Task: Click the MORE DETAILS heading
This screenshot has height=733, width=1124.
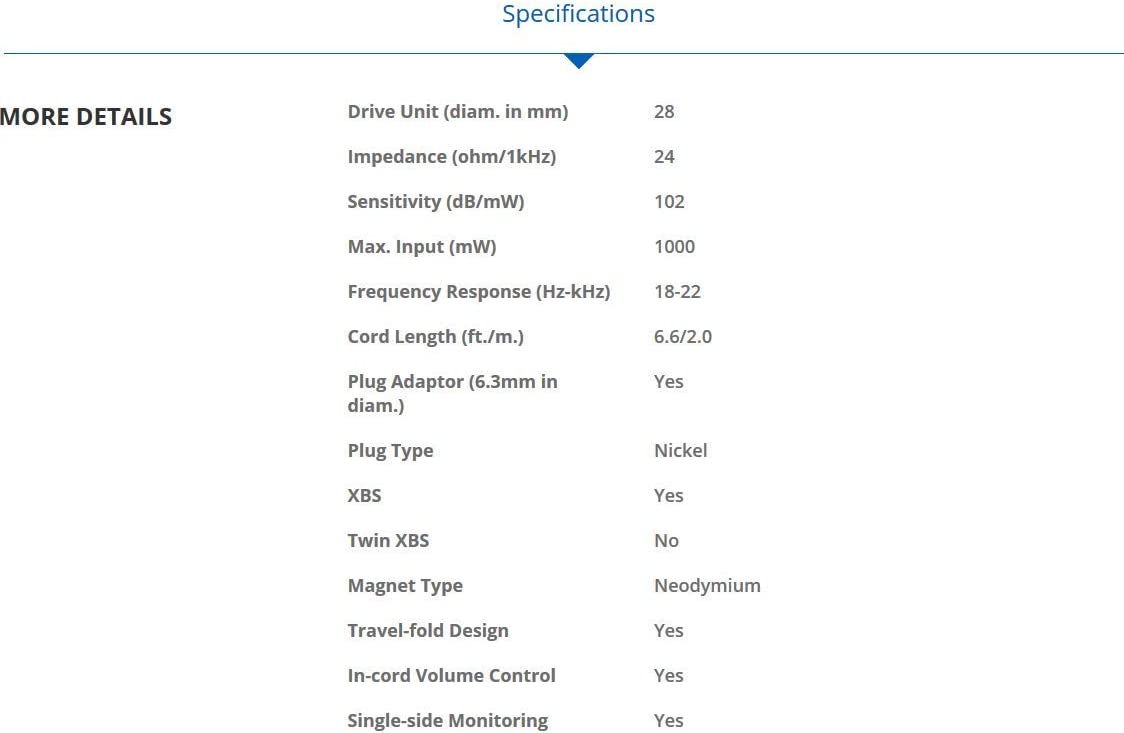Action: 86,117
